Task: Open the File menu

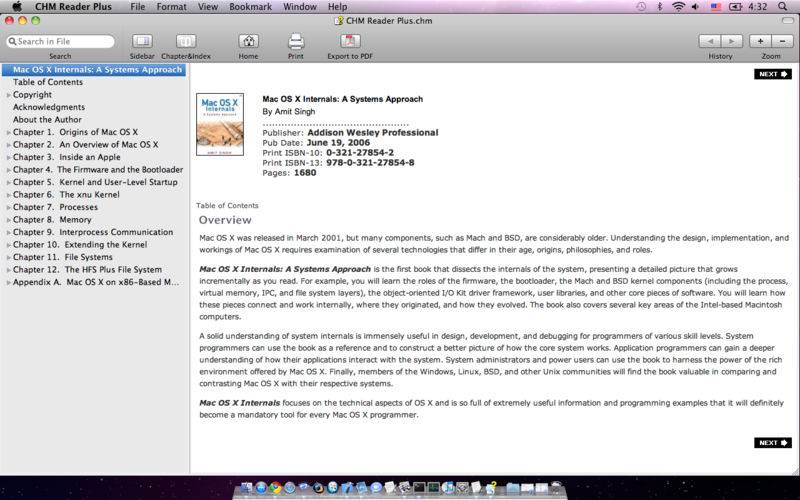Action: tap(137, 7)
